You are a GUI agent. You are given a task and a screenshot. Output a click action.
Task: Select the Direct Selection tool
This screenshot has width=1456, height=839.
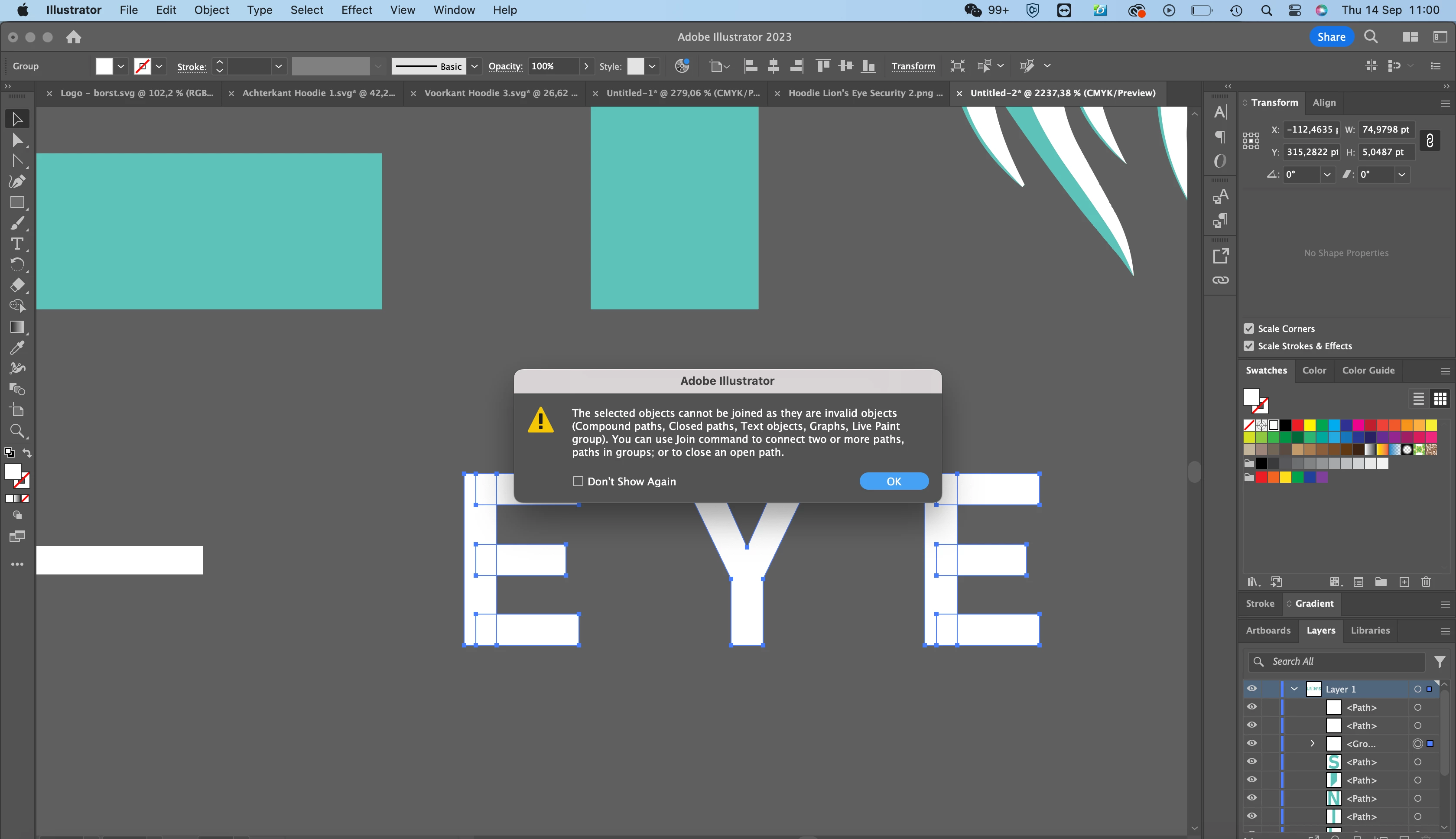[x=17, y=140]
